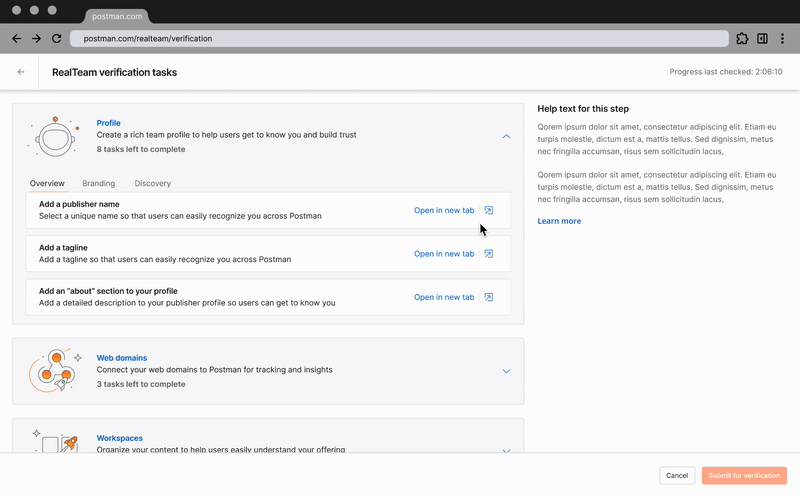
Task: Select the Overview tab
Action: pos(47,183)
